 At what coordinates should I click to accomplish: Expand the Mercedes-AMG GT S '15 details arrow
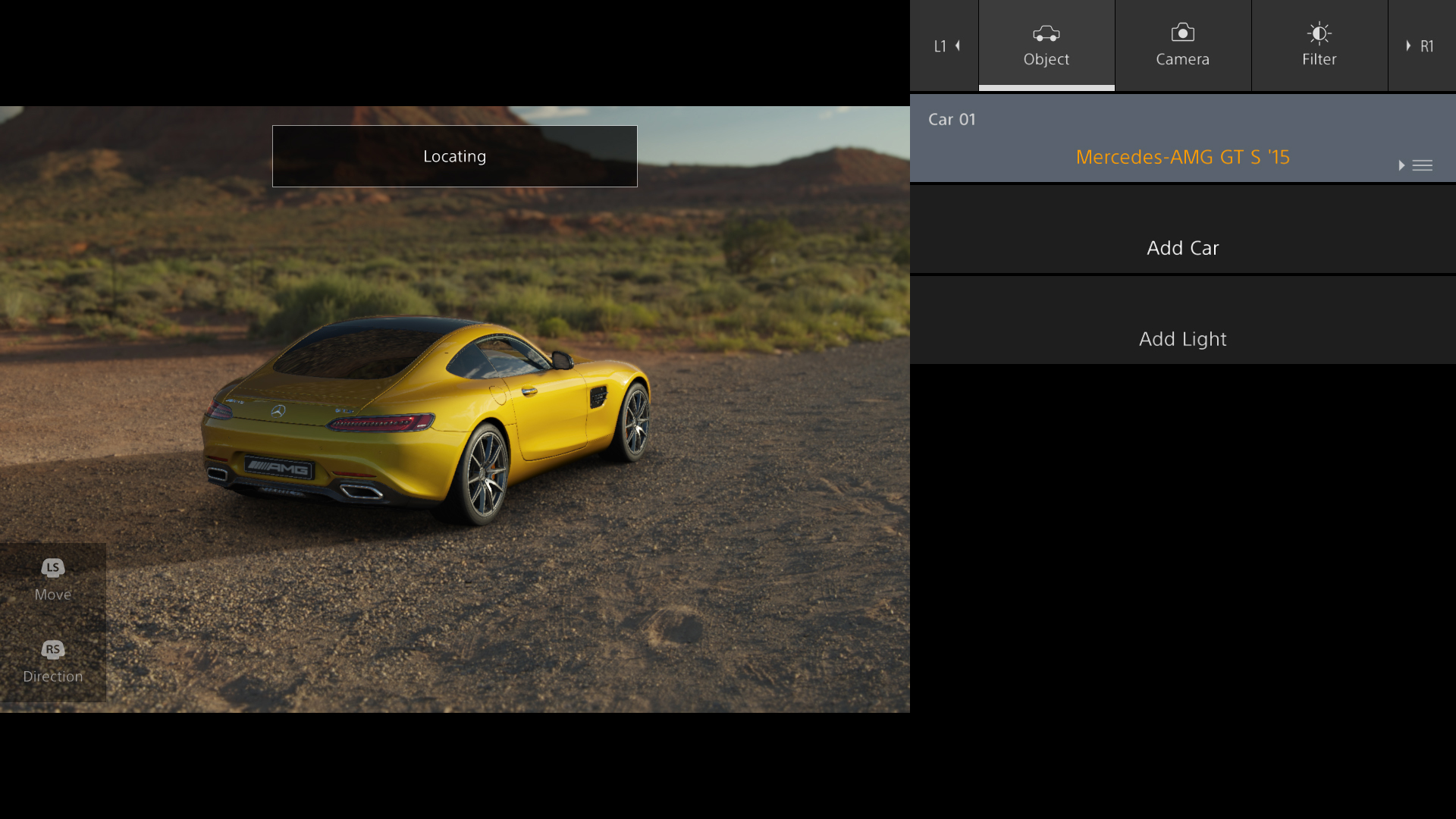tap(1401, 165)
